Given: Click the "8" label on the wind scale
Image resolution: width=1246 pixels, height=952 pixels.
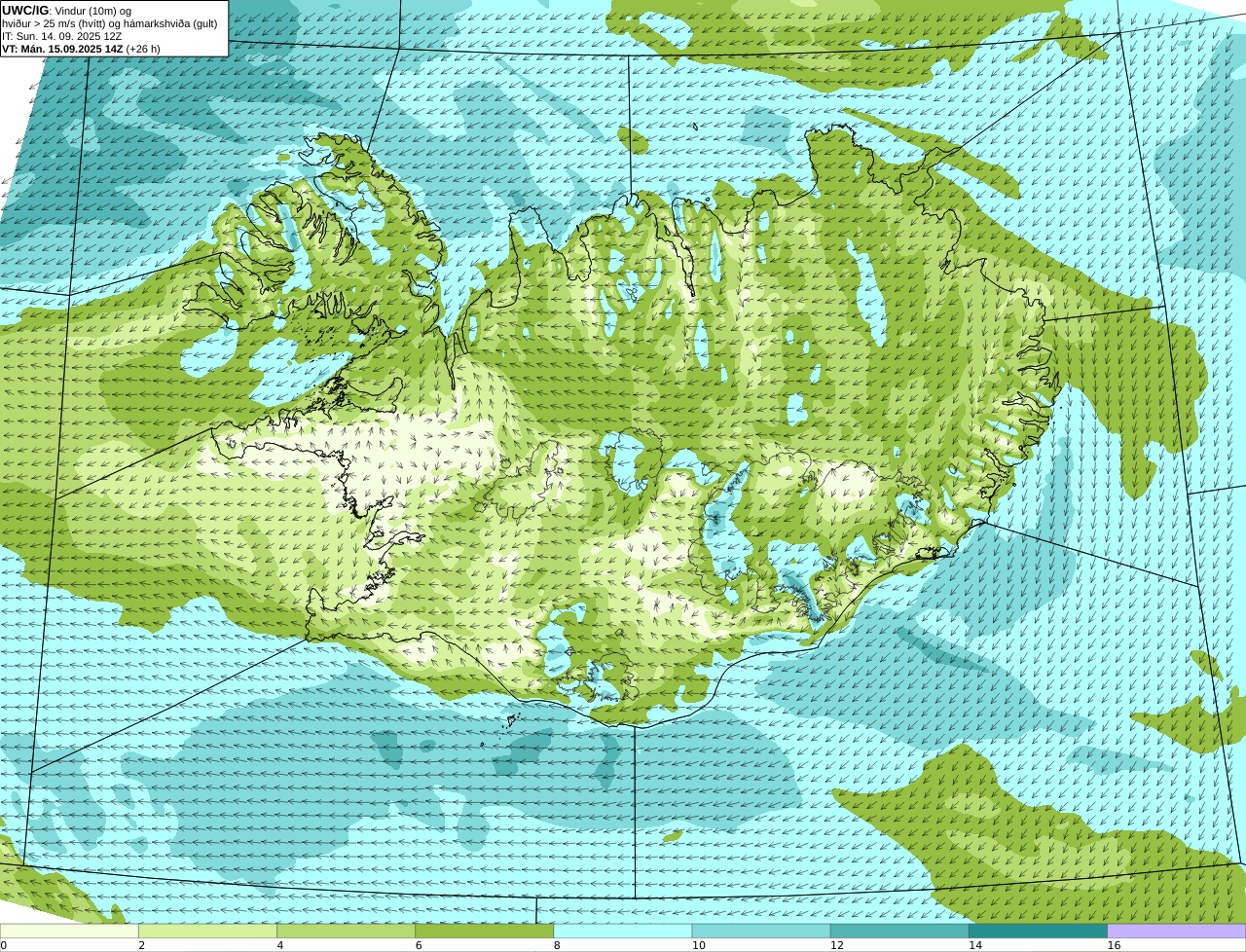Looking at the screenshot, I should (x=557, y=945).
